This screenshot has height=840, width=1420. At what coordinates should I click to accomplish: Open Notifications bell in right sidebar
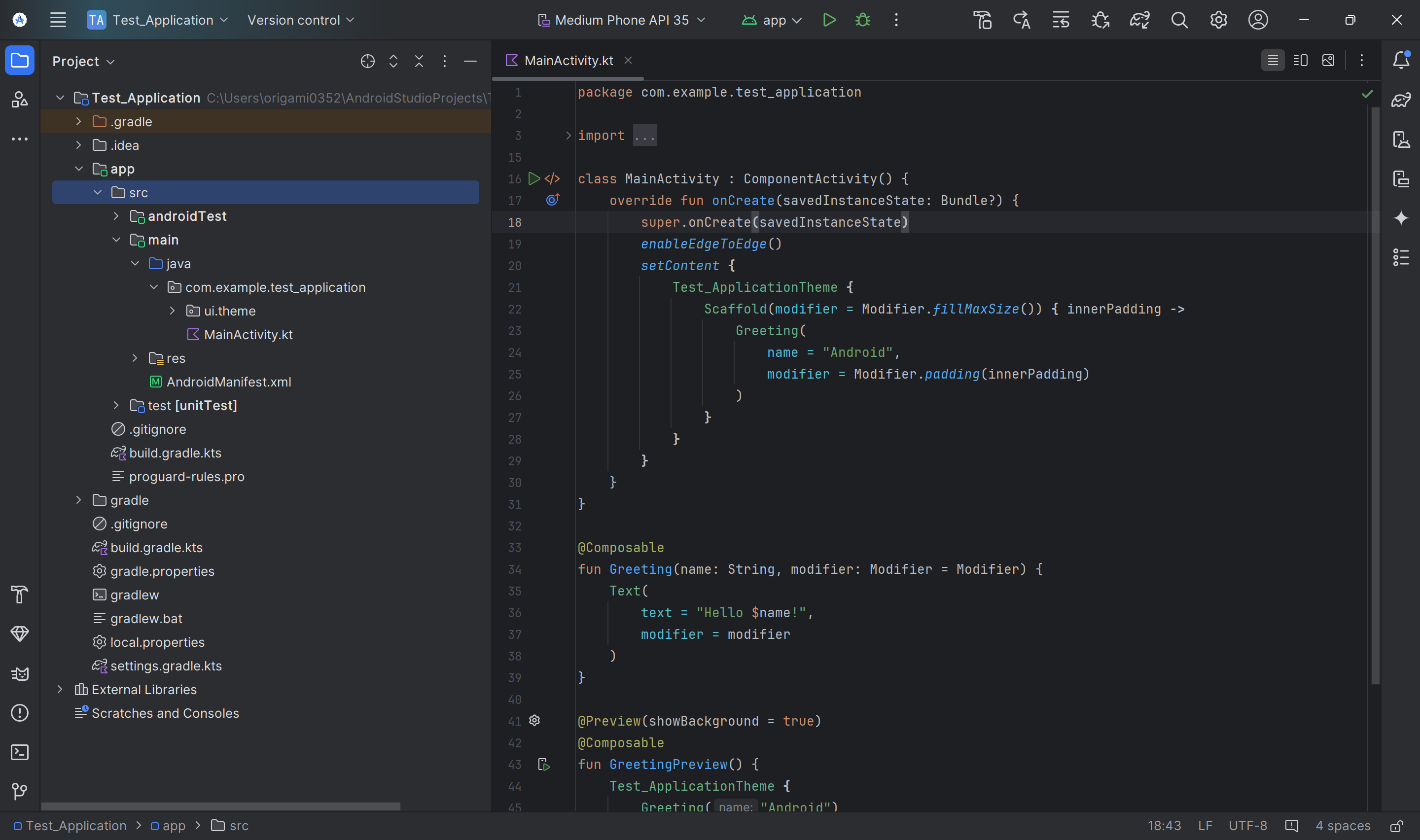pos(1401,60)
